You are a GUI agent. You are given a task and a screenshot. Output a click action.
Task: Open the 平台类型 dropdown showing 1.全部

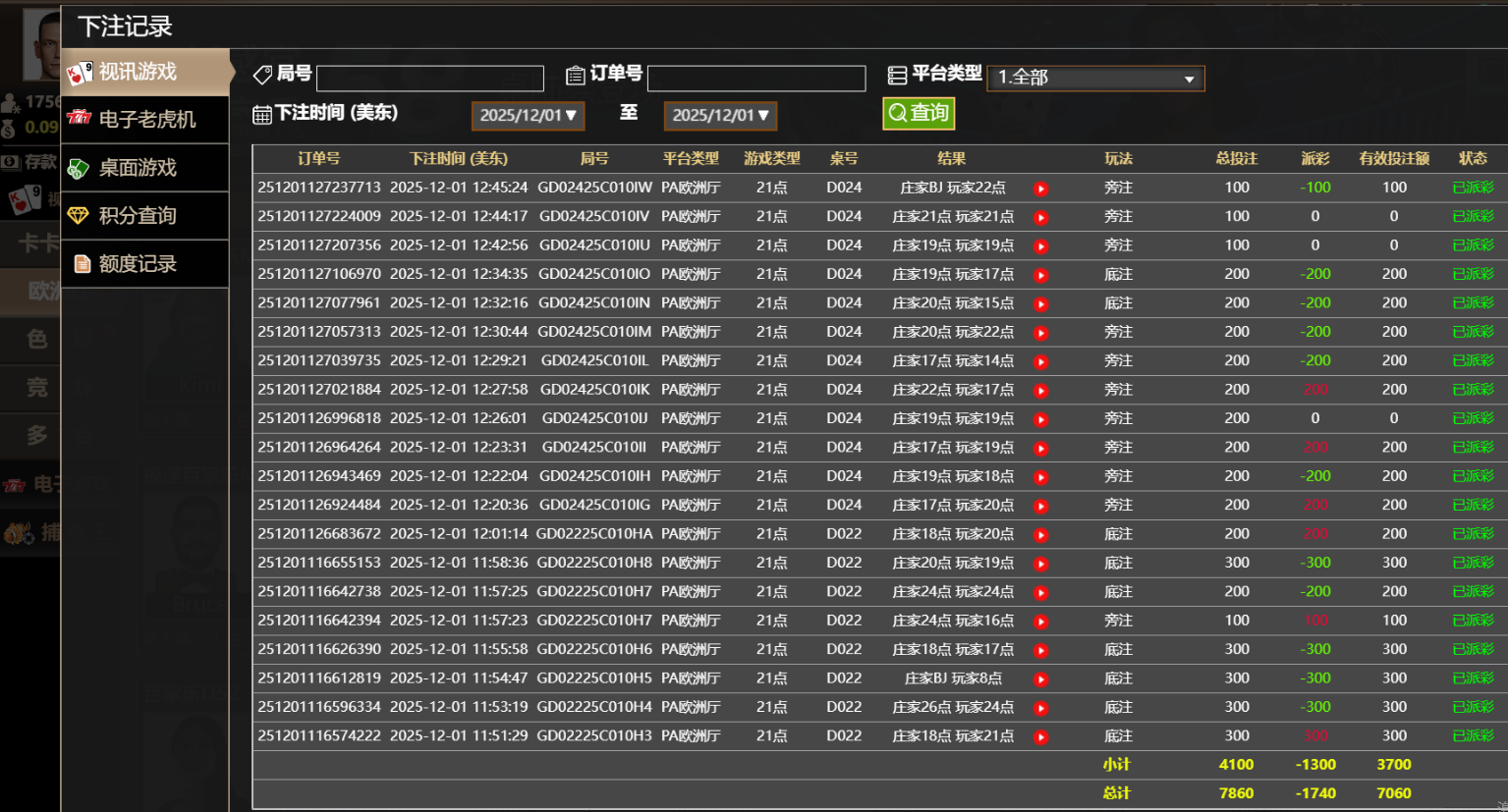[1095, 78]
